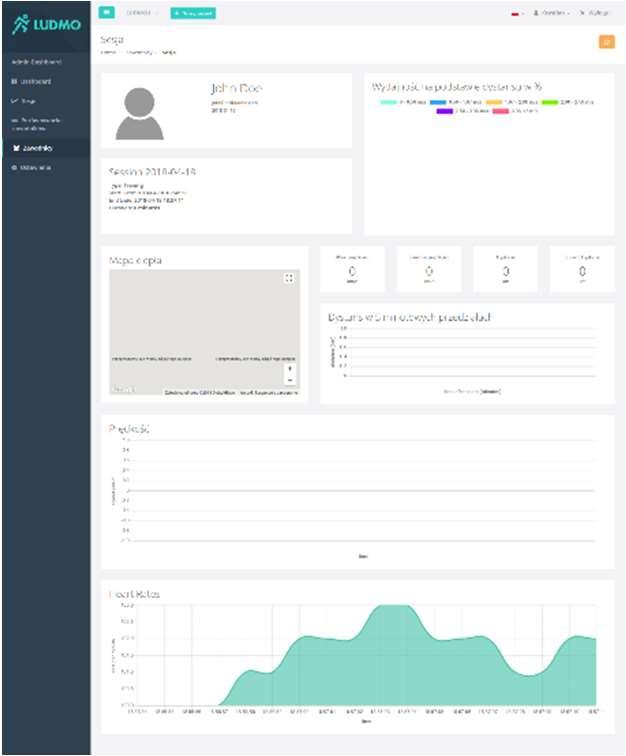Open the user account dropdown in the top bar
This screenshot has height=756, width=626.
coord(551,13)
